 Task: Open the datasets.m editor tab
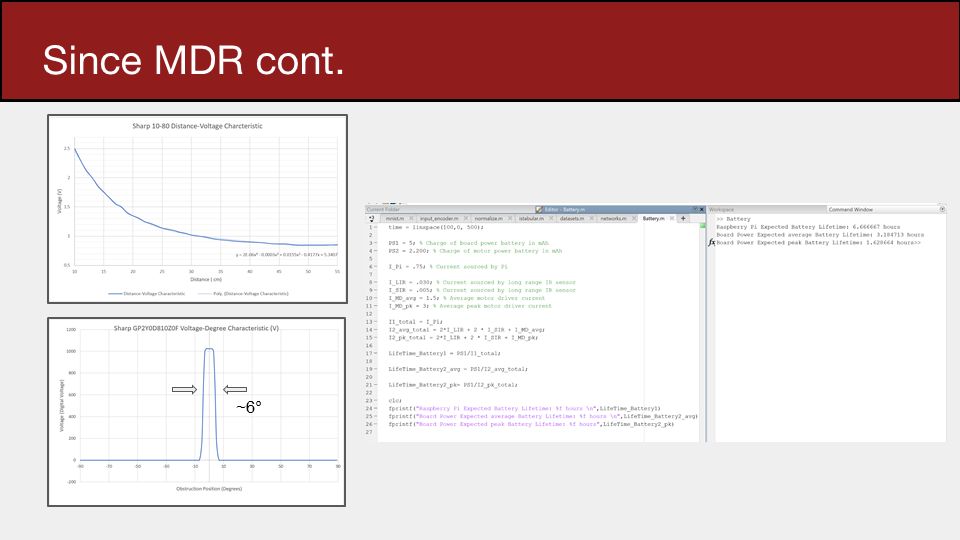tap(572, 219)
